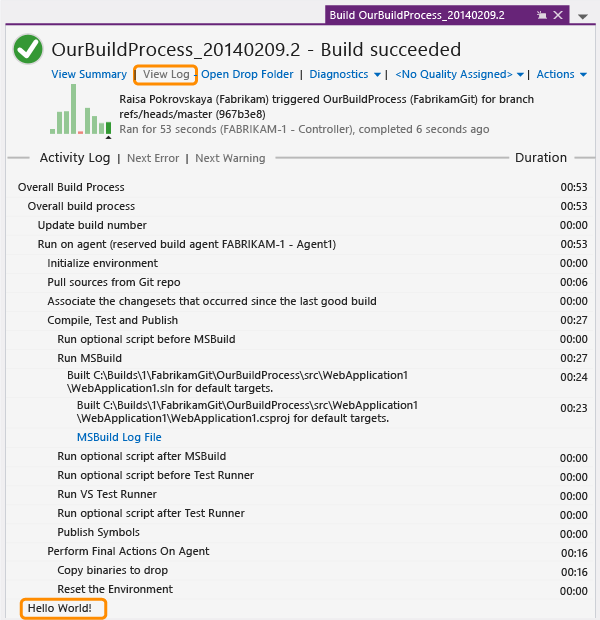The height and width of the screenshot is (620, 600).
Task: Jump to Next Warning
Action: click(230, 158)
